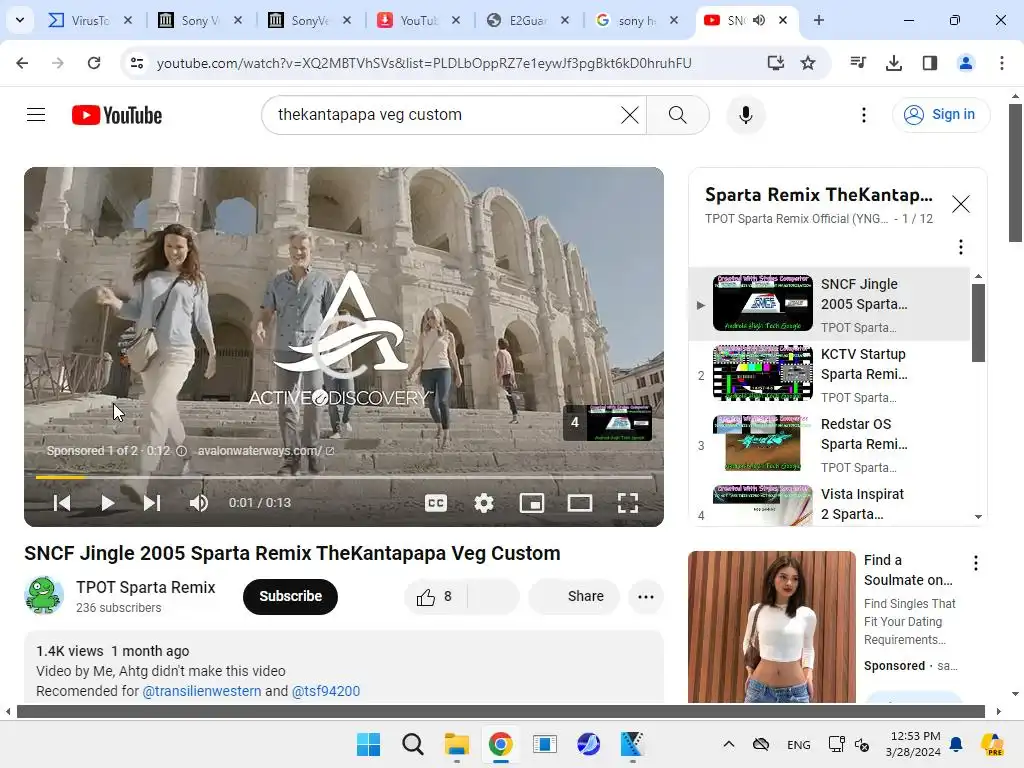Open the tab search dropdown arrow
The width and height of the screenshot is (1024, 768).
(20, 20)
